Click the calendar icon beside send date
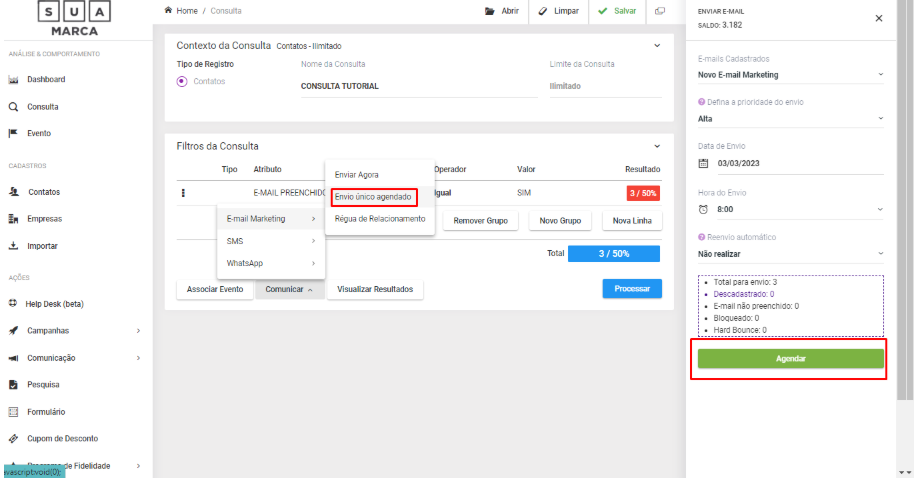 coord(703,163)
